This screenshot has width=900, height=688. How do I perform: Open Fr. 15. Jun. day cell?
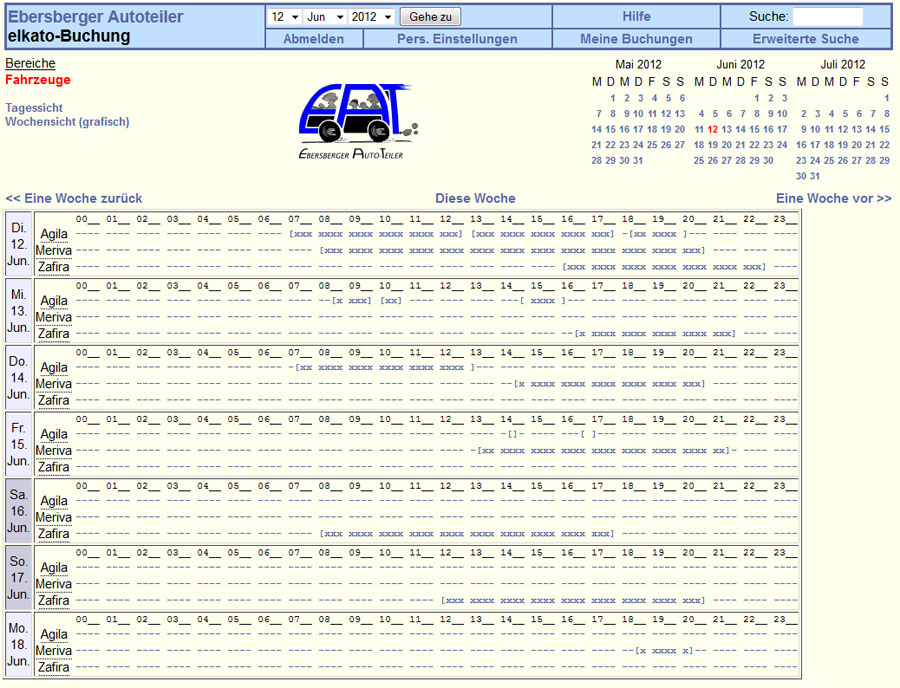pos(18,444)
